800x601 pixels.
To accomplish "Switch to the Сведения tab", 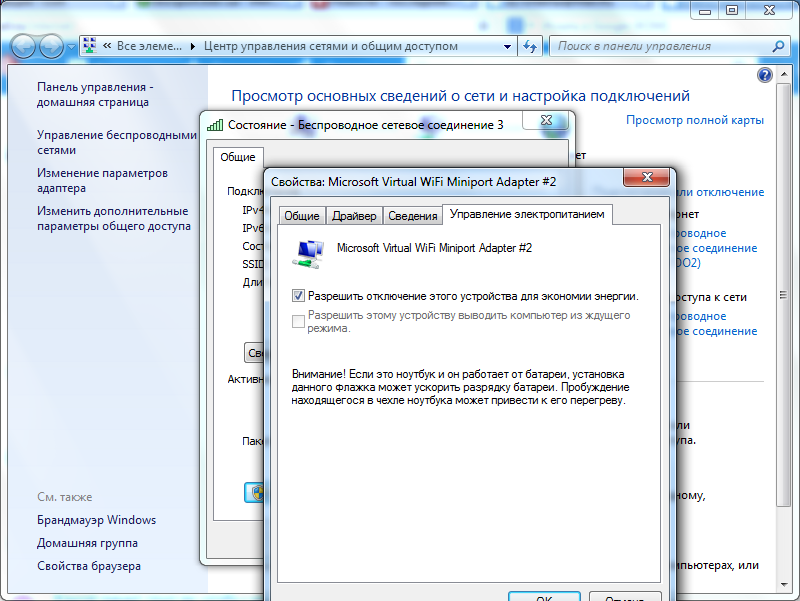I will 412,216.
